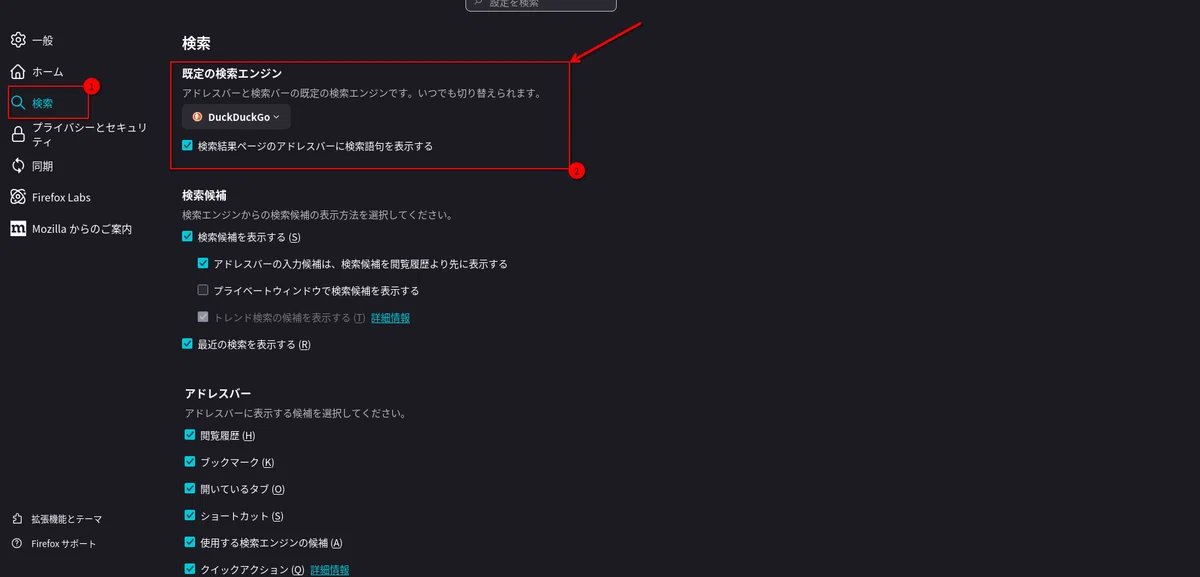The width and height of the screenshot is (1200, 577).
Task: Uncheck the ブックマーク checkbox
Action: [190, 462]
